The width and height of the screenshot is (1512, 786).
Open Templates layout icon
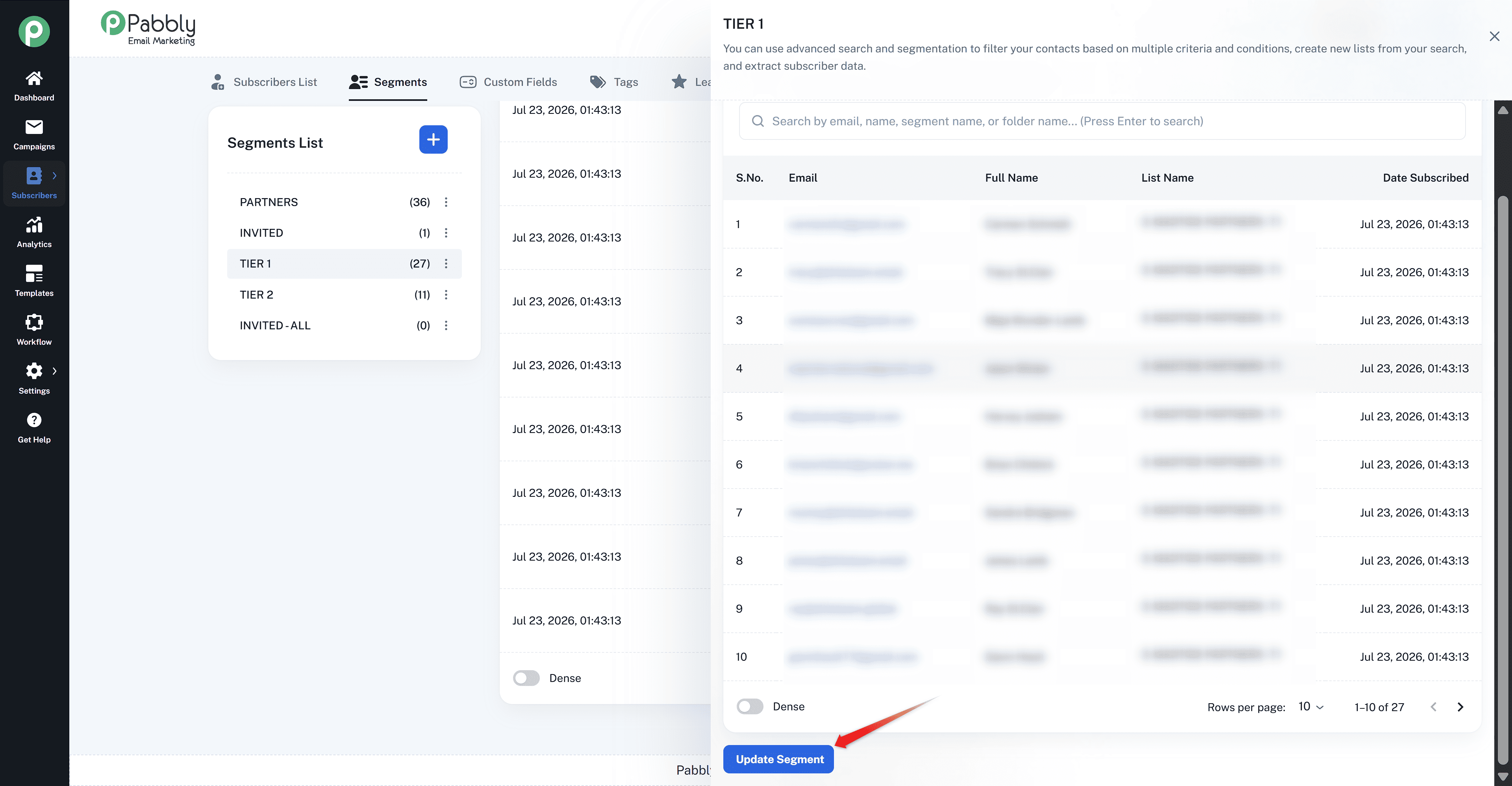point(34,273)
